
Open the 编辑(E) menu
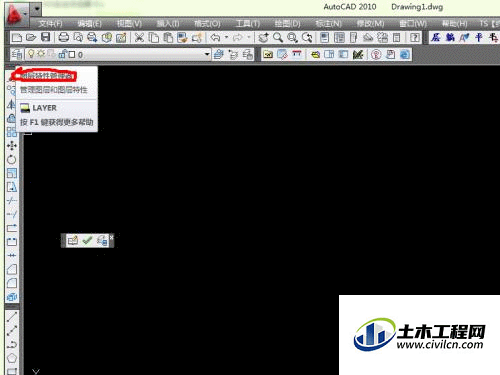pos(89,24)
